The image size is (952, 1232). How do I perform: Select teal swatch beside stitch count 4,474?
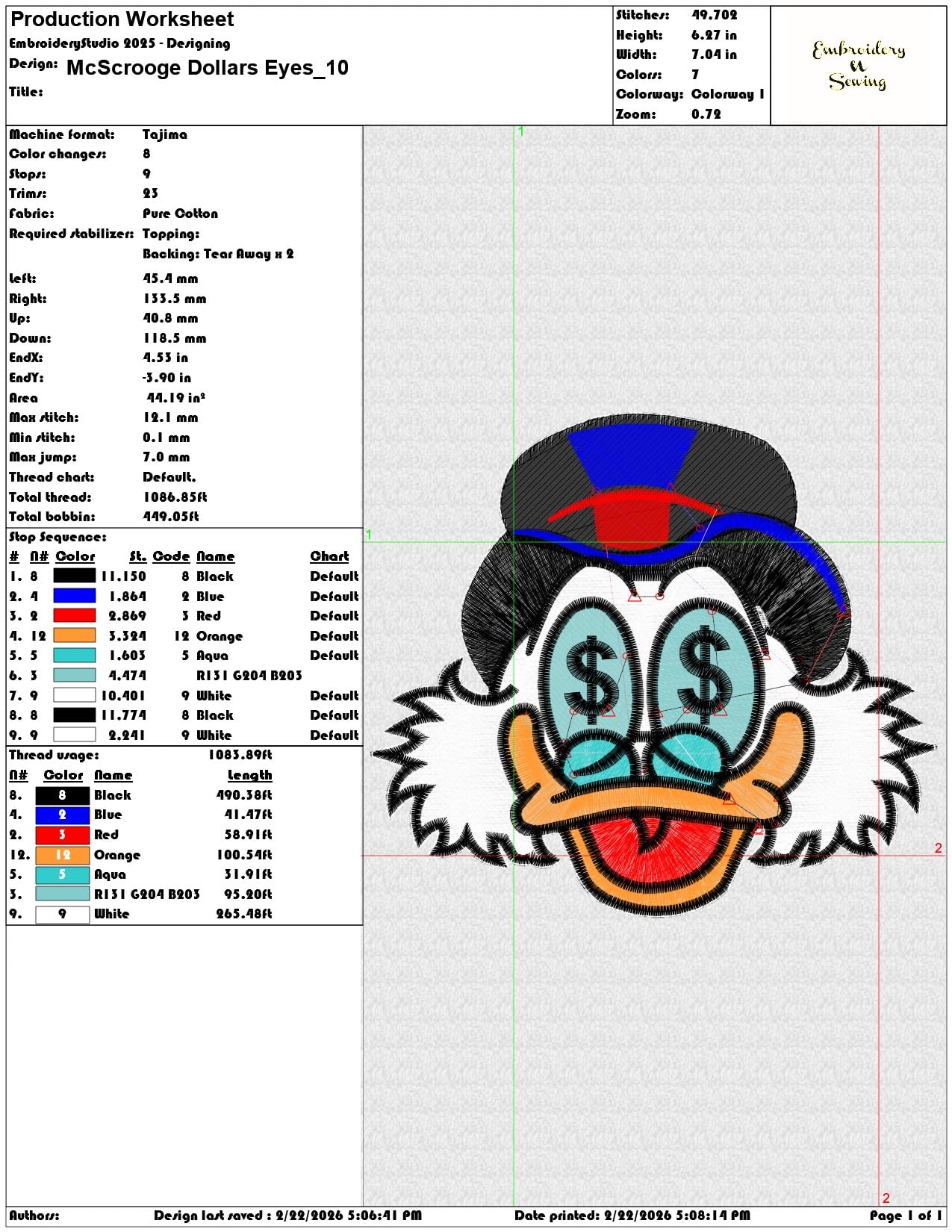pyautogui.click(x=75, y=675)
